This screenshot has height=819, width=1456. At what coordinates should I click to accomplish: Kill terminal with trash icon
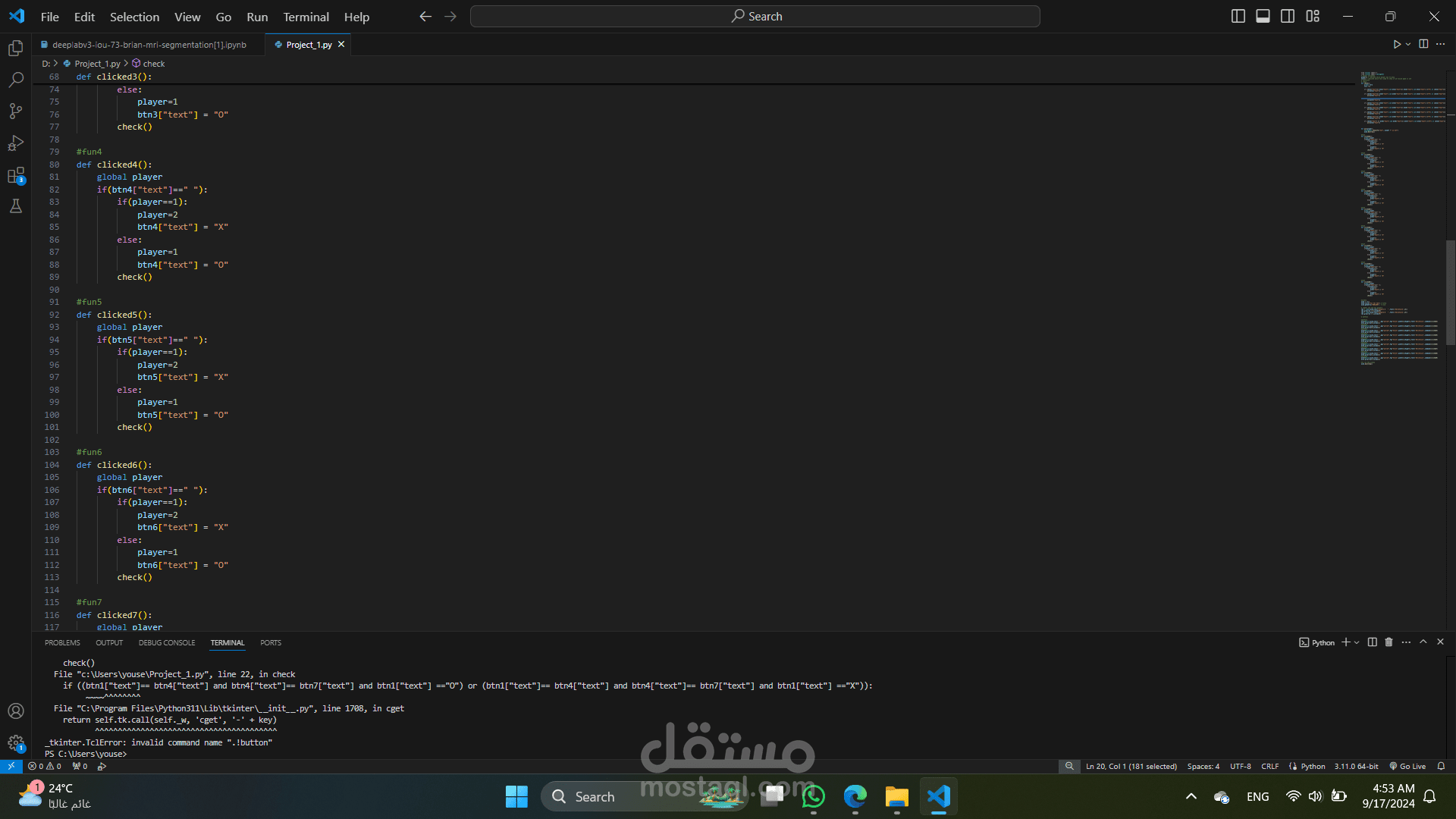pyautogui.click(x=1389, y=642)
